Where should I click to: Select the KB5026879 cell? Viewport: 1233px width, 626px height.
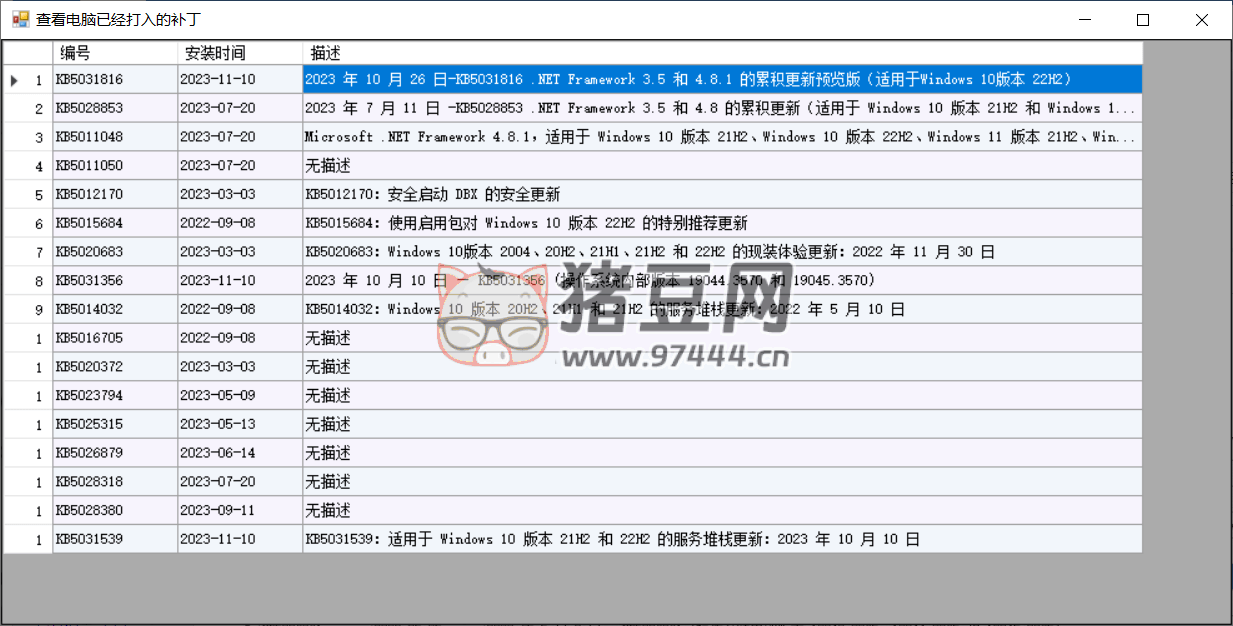tap(115, 453)
